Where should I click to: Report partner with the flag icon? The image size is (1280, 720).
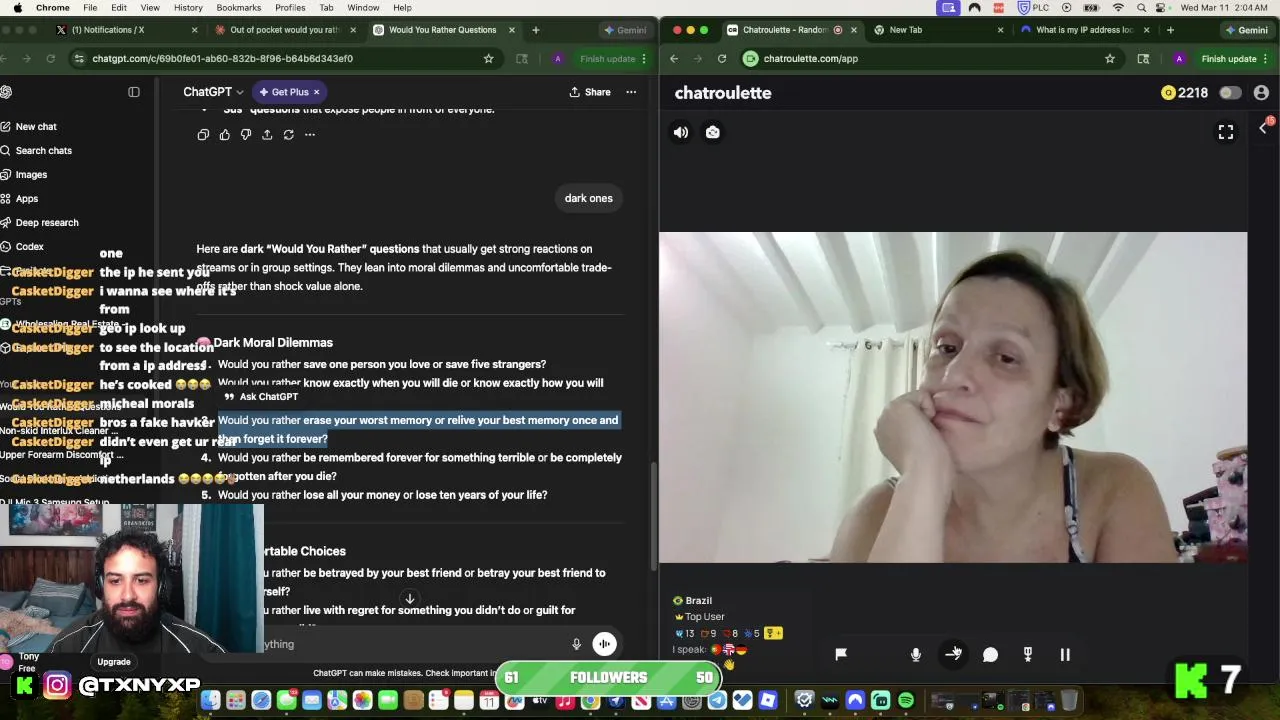coord(841,654)
